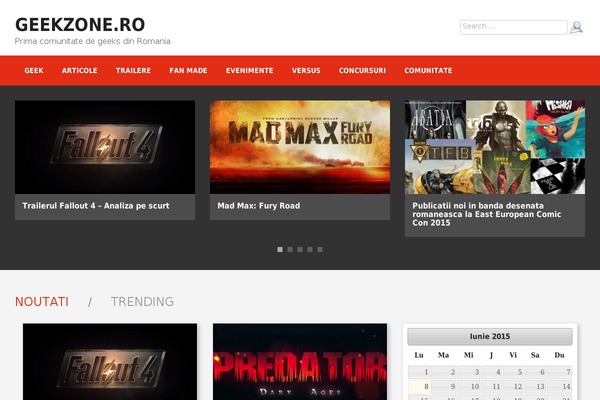Select day 14 in the calendar
Image resolution: width=600 pixels, height=400 pixels.
point(560,386)
